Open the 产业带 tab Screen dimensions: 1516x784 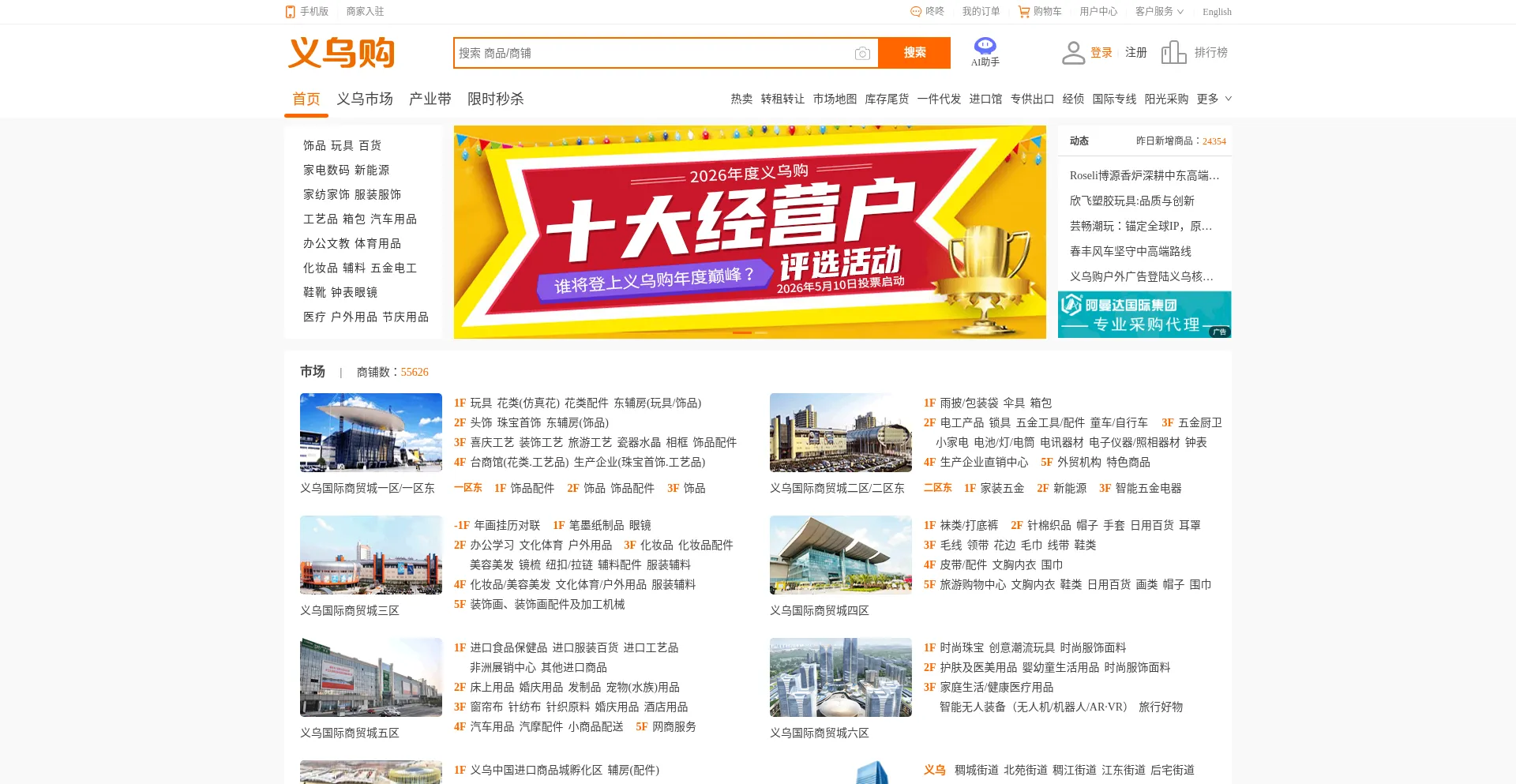pyautogui.click(x=430, y=99)
